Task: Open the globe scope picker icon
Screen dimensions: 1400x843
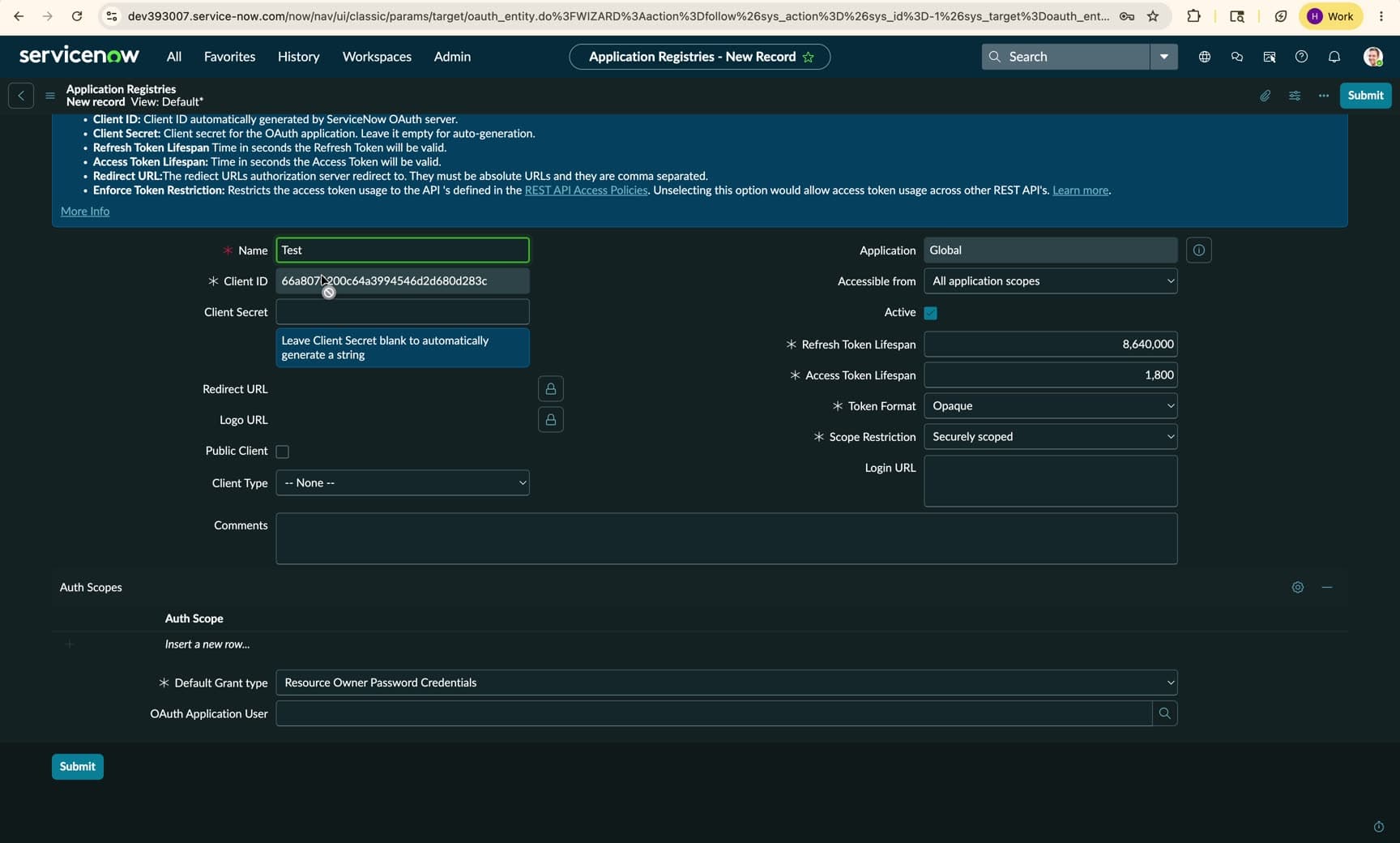Action: (1205, 57)
